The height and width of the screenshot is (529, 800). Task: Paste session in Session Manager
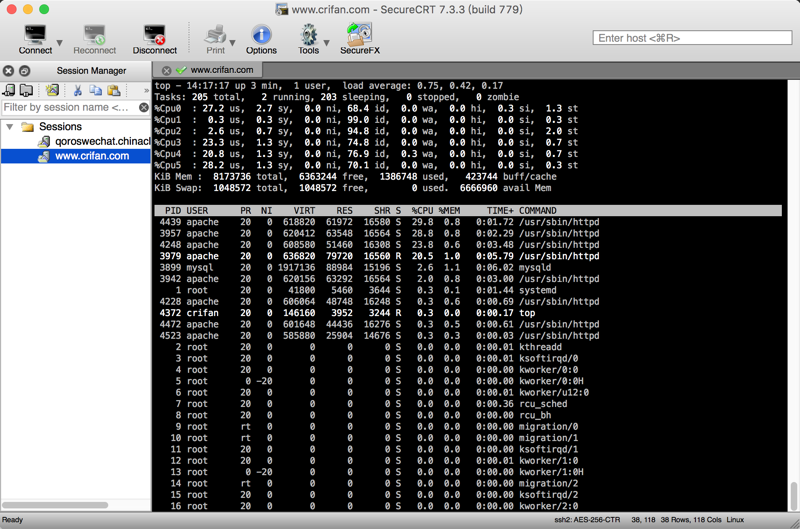point(114,90)
